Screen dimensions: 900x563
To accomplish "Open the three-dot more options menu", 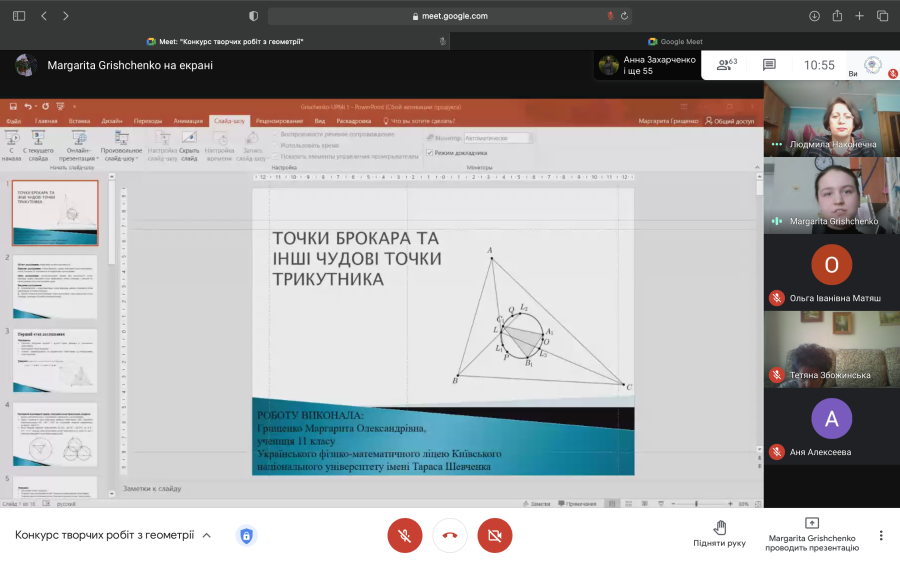I will point(880,535).
